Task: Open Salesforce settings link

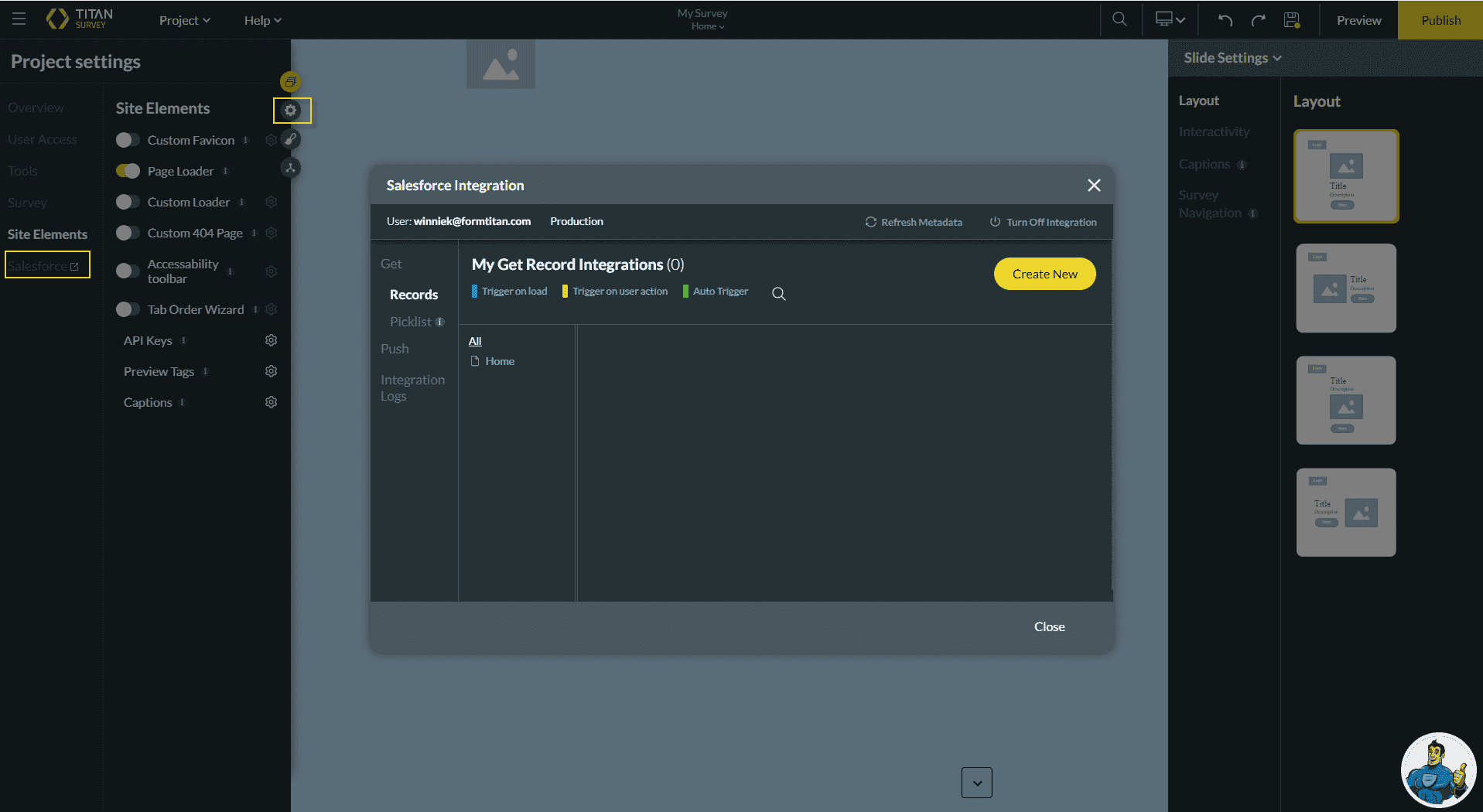Action: click(x=44, y=266)
